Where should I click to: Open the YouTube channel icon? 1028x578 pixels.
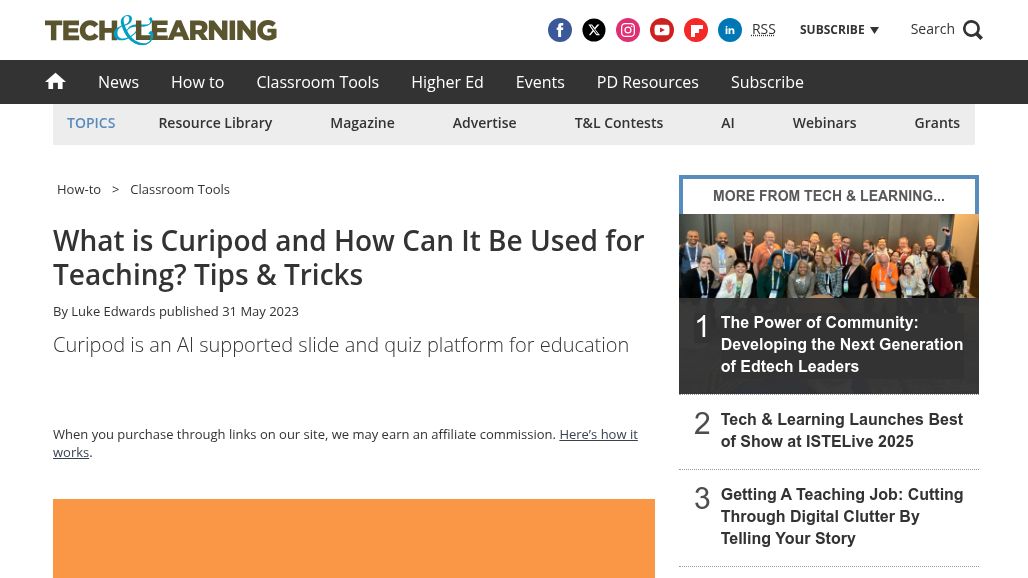click(662, 30)
